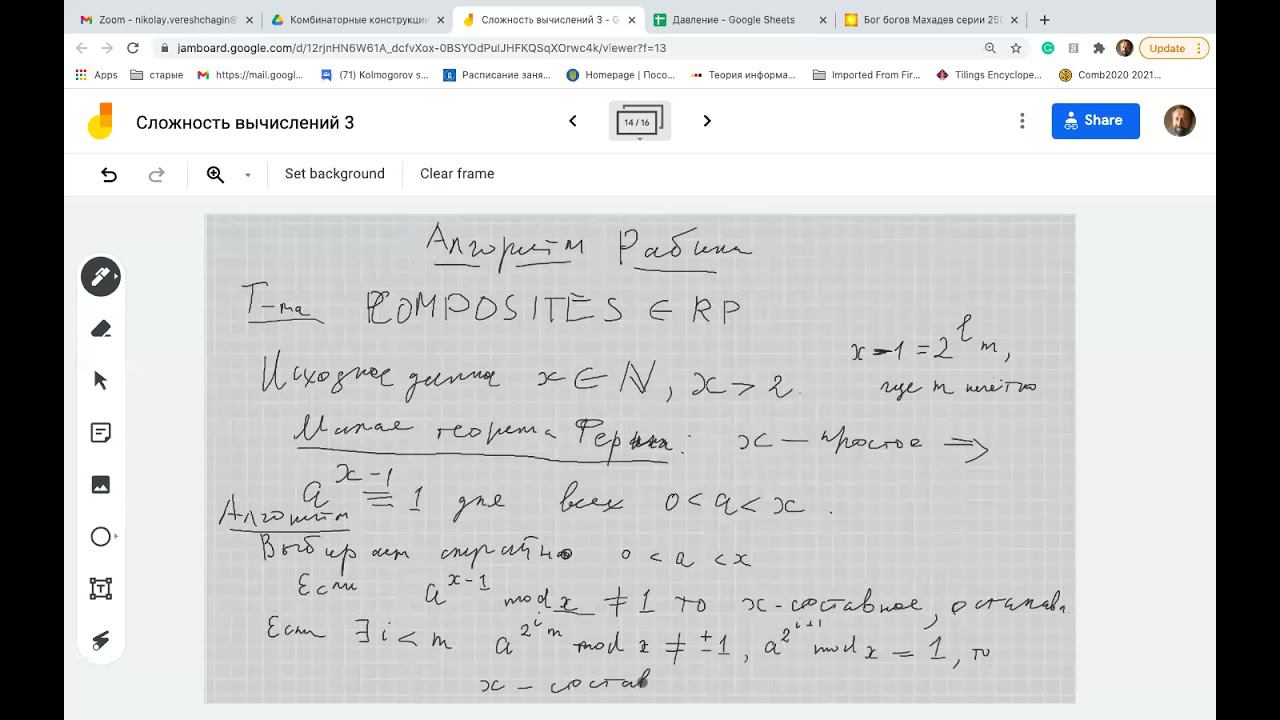Viewport: 1280px width, 720px height.
Task: Redo the last undone action
Action: tap(156, 174)
